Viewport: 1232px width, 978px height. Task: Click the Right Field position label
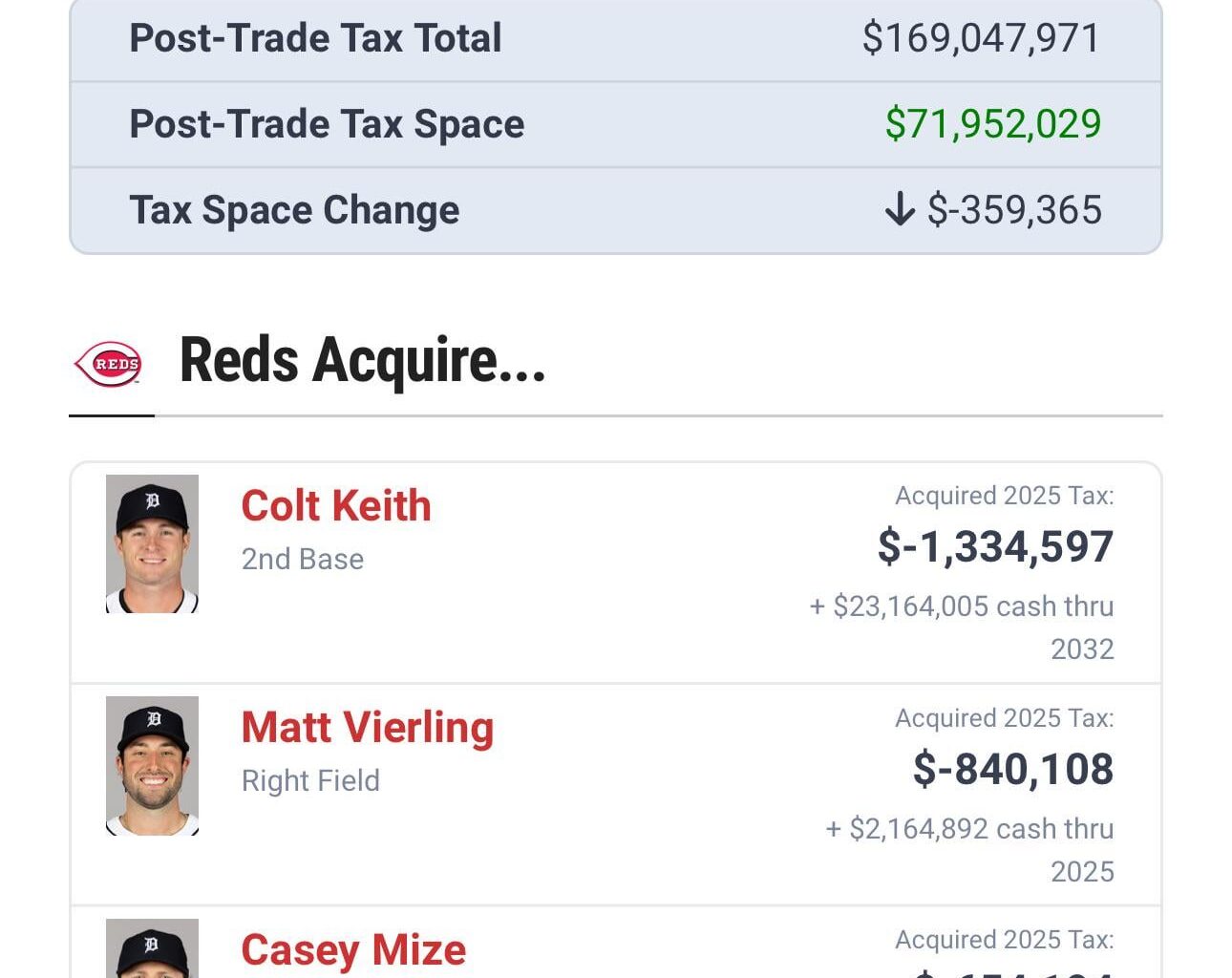point(309,780)
